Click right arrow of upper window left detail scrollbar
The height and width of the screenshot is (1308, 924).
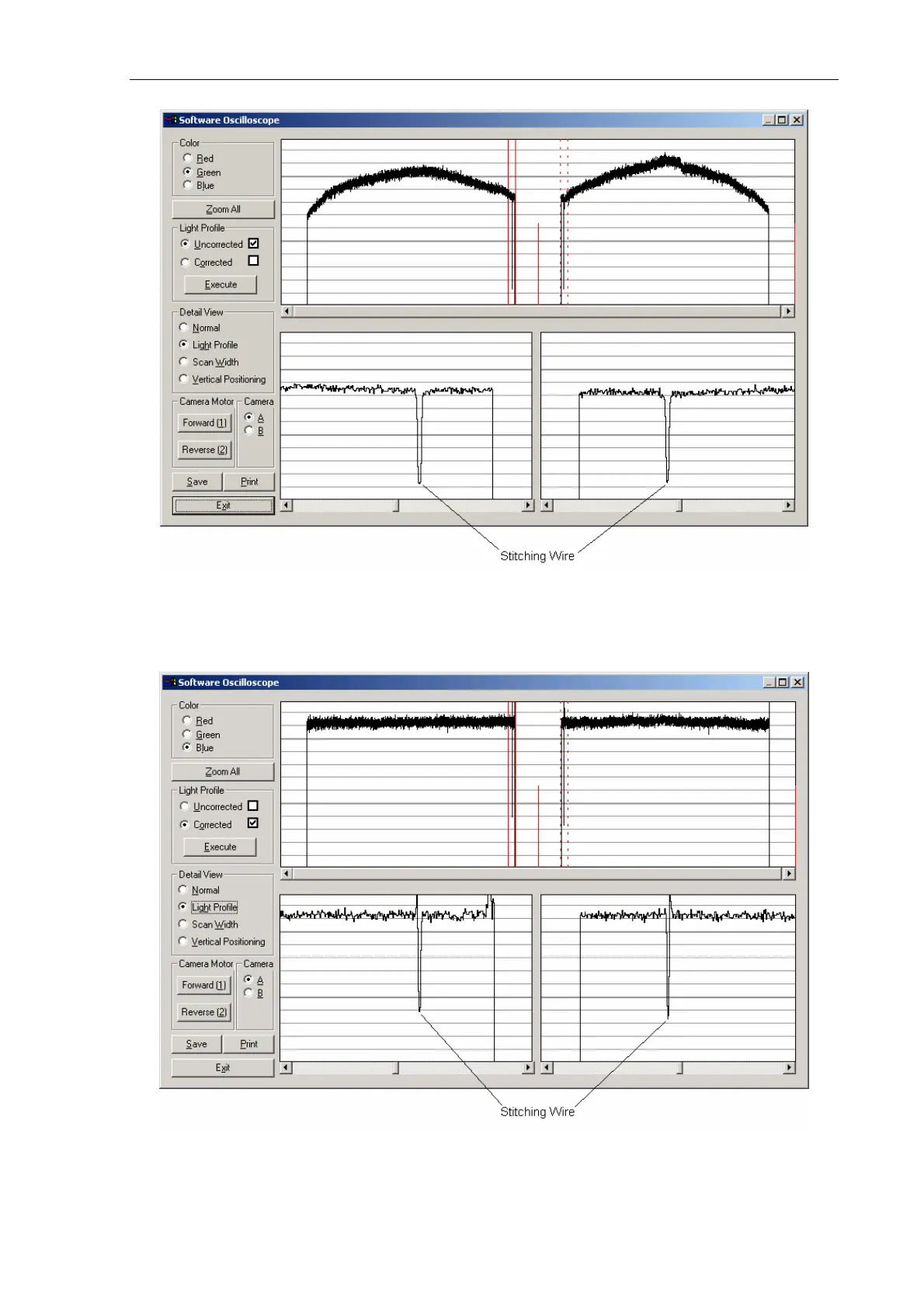(x=528, y=506)
